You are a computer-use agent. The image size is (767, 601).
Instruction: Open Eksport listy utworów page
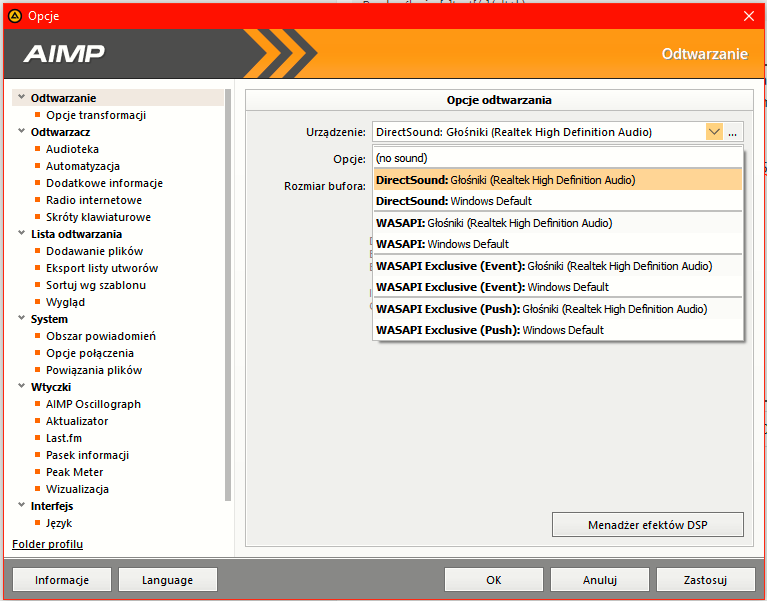tap(102, 268)
